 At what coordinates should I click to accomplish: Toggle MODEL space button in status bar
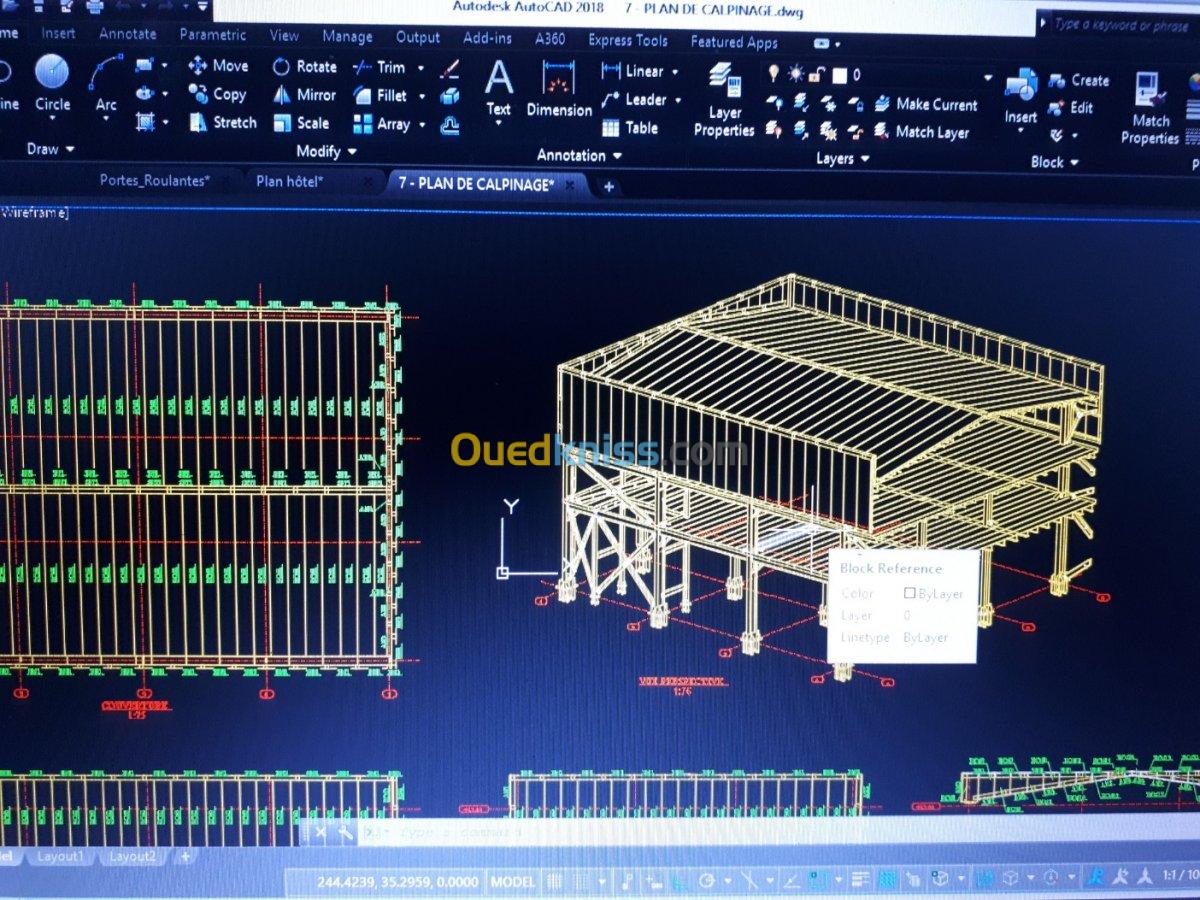pyautogui.click(x=511, y=881)
